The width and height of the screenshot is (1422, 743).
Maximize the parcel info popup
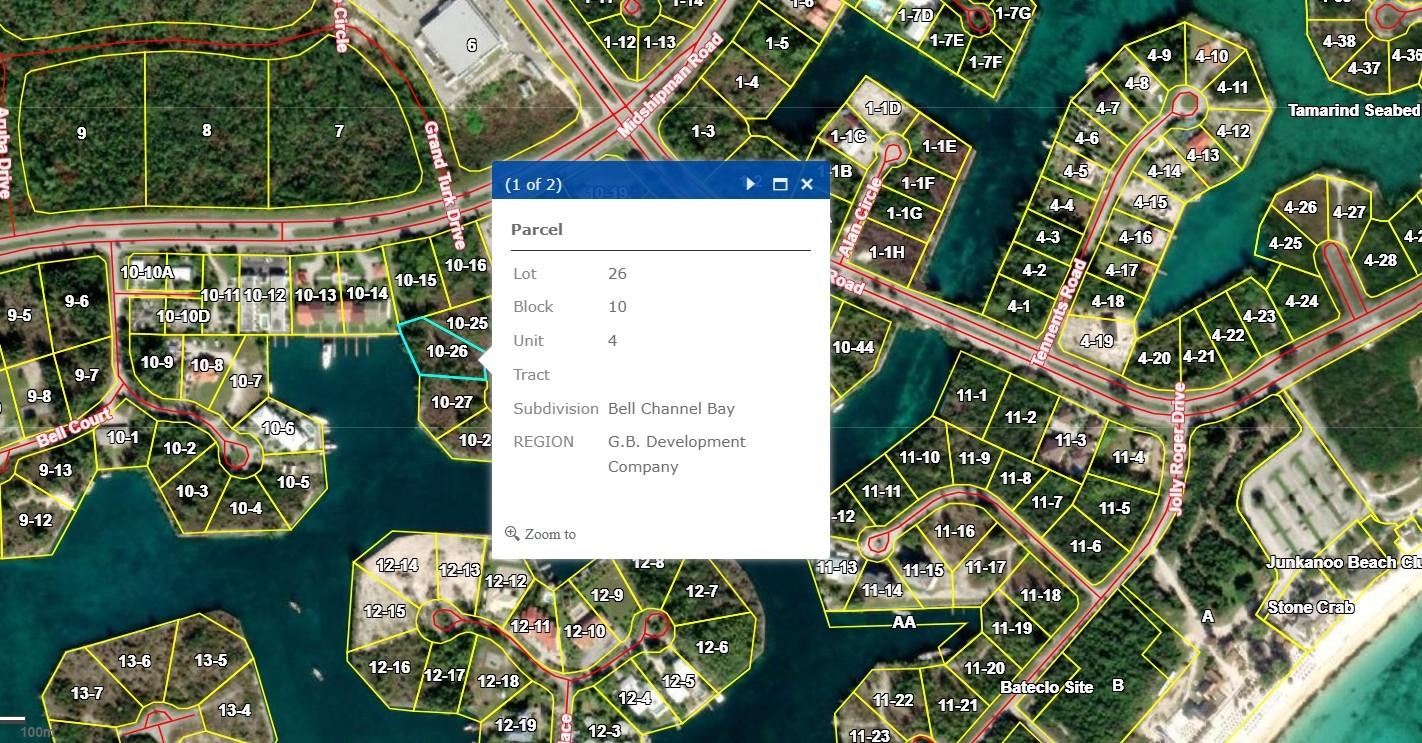pos(780,184)
